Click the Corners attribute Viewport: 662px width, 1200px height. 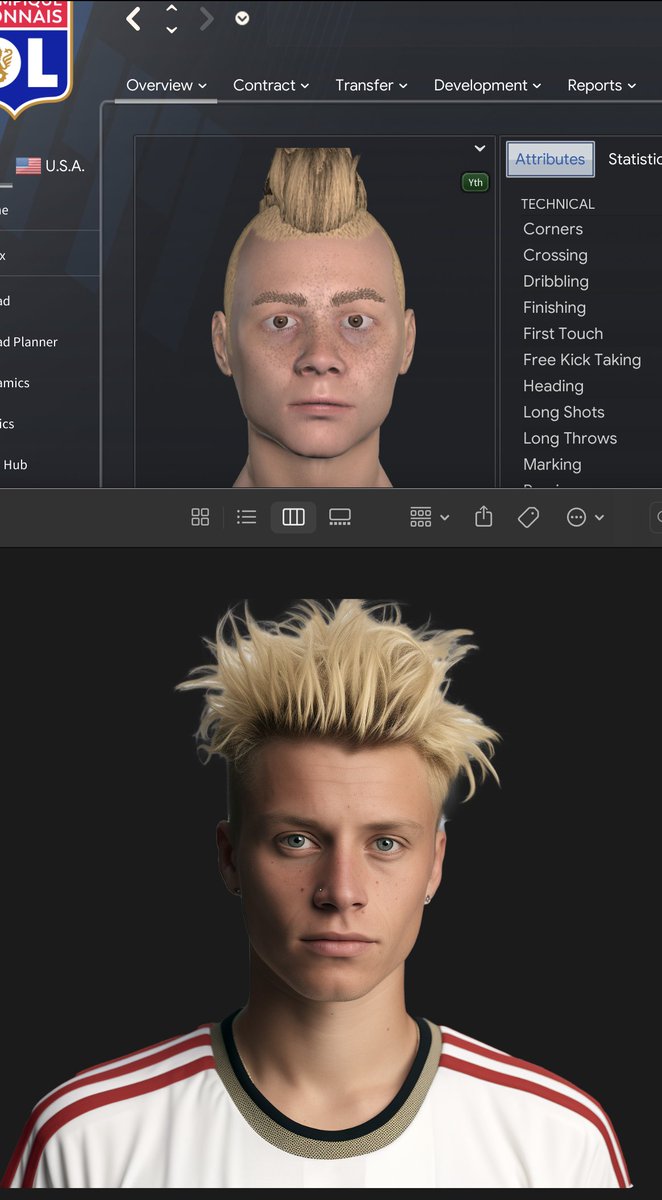(x=553, y=229)
